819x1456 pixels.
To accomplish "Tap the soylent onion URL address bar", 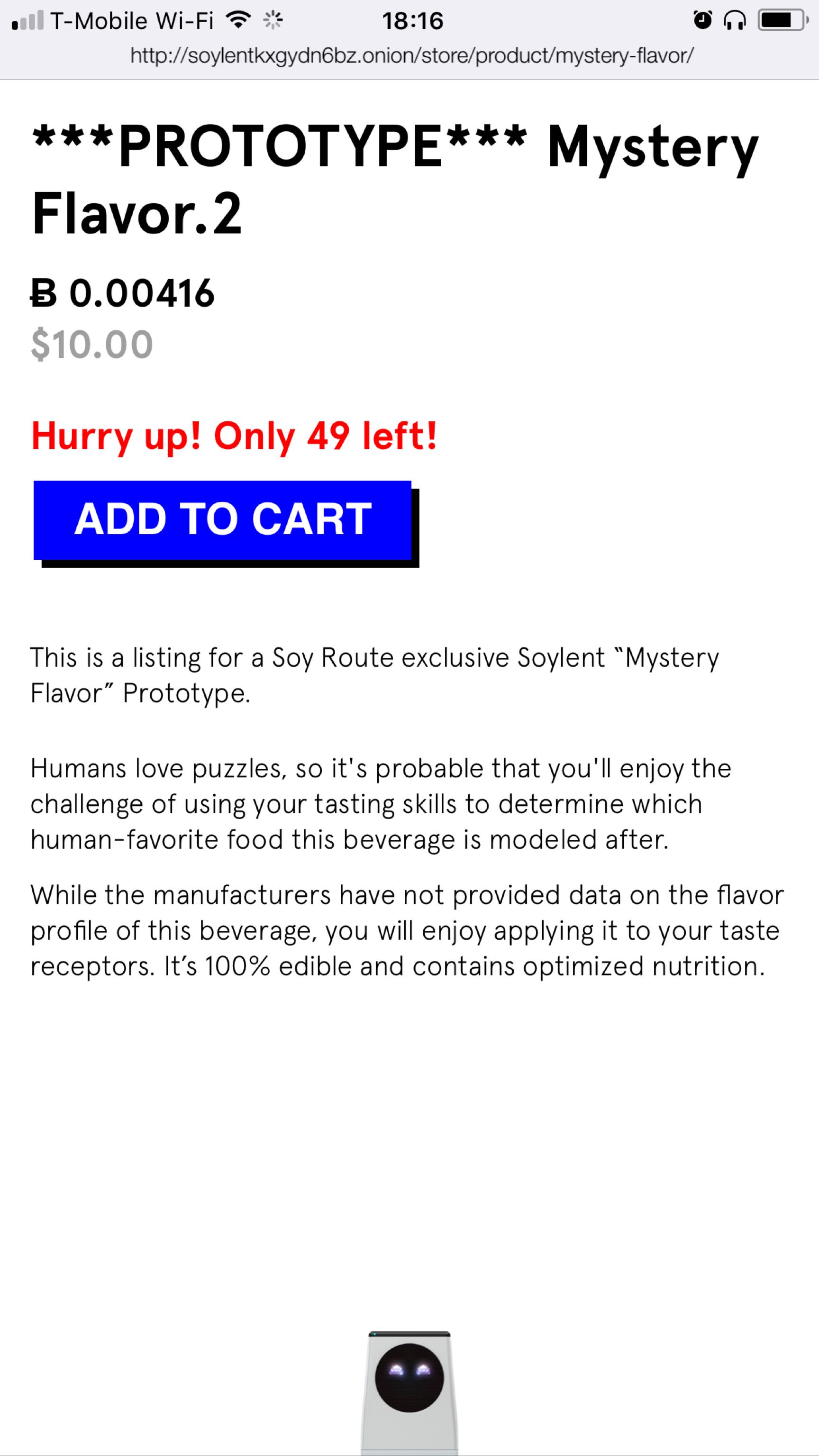I will [x=412, y=55].
